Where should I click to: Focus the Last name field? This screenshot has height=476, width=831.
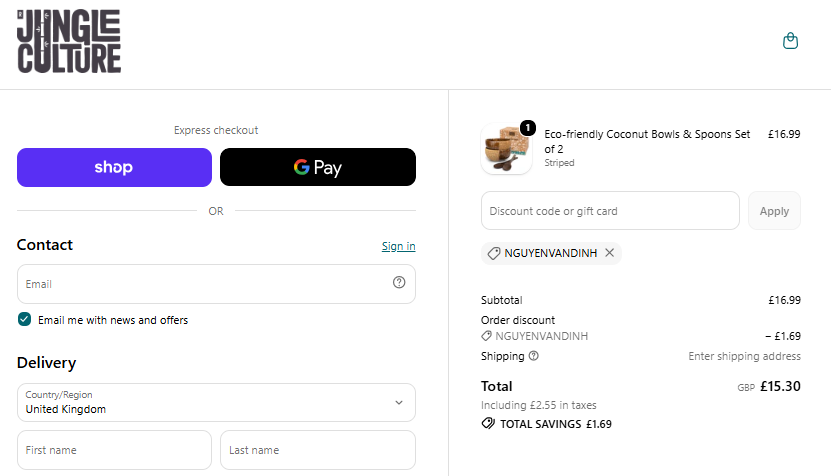318,450
